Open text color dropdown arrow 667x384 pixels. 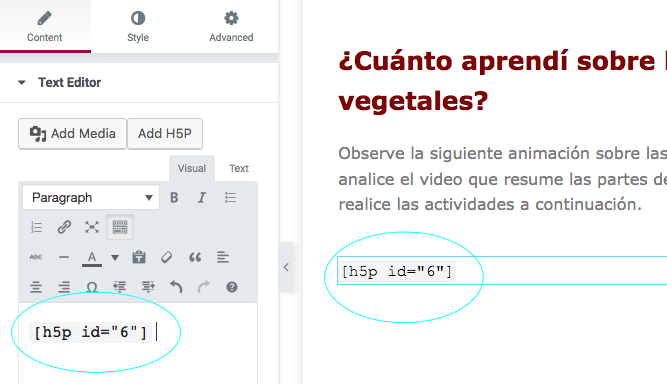(x=115, y=257)
